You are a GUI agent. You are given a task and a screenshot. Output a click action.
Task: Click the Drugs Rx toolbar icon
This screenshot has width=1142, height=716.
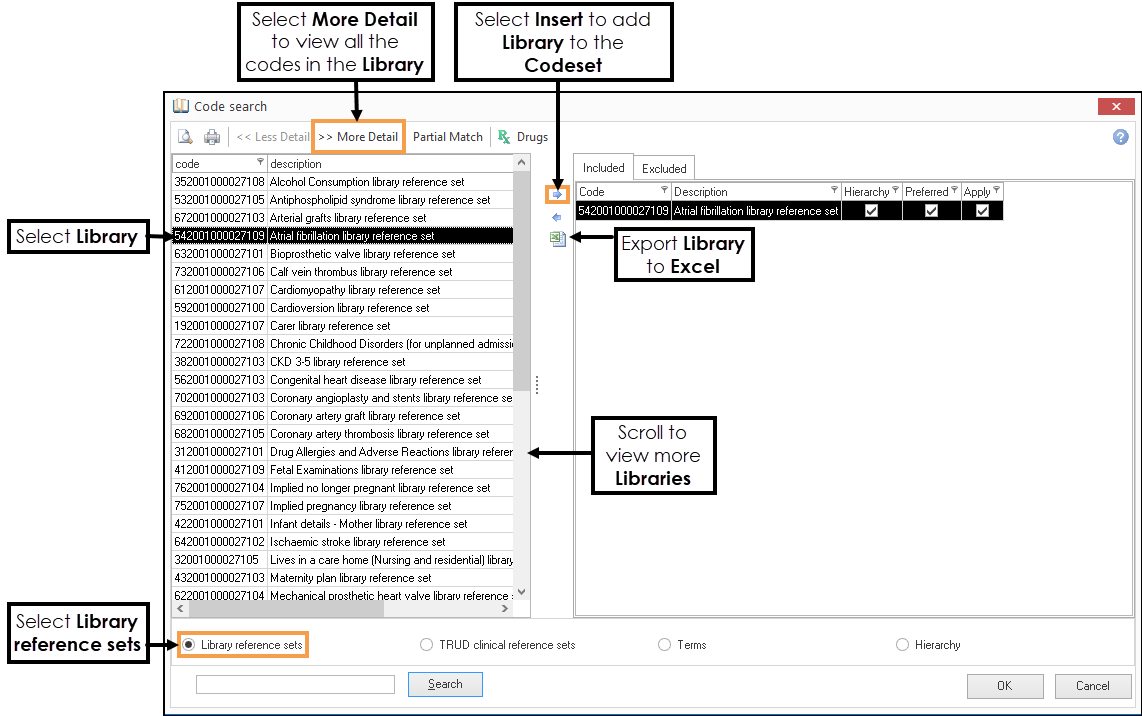click(x=504, y=137)
